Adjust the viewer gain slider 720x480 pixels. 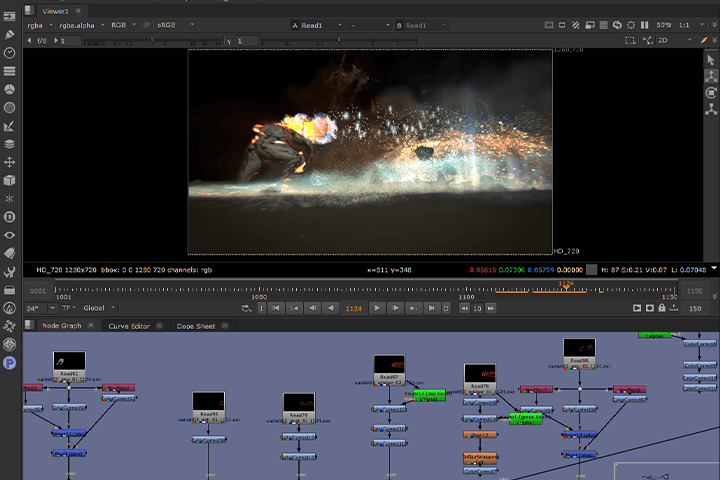pos(152,40)
